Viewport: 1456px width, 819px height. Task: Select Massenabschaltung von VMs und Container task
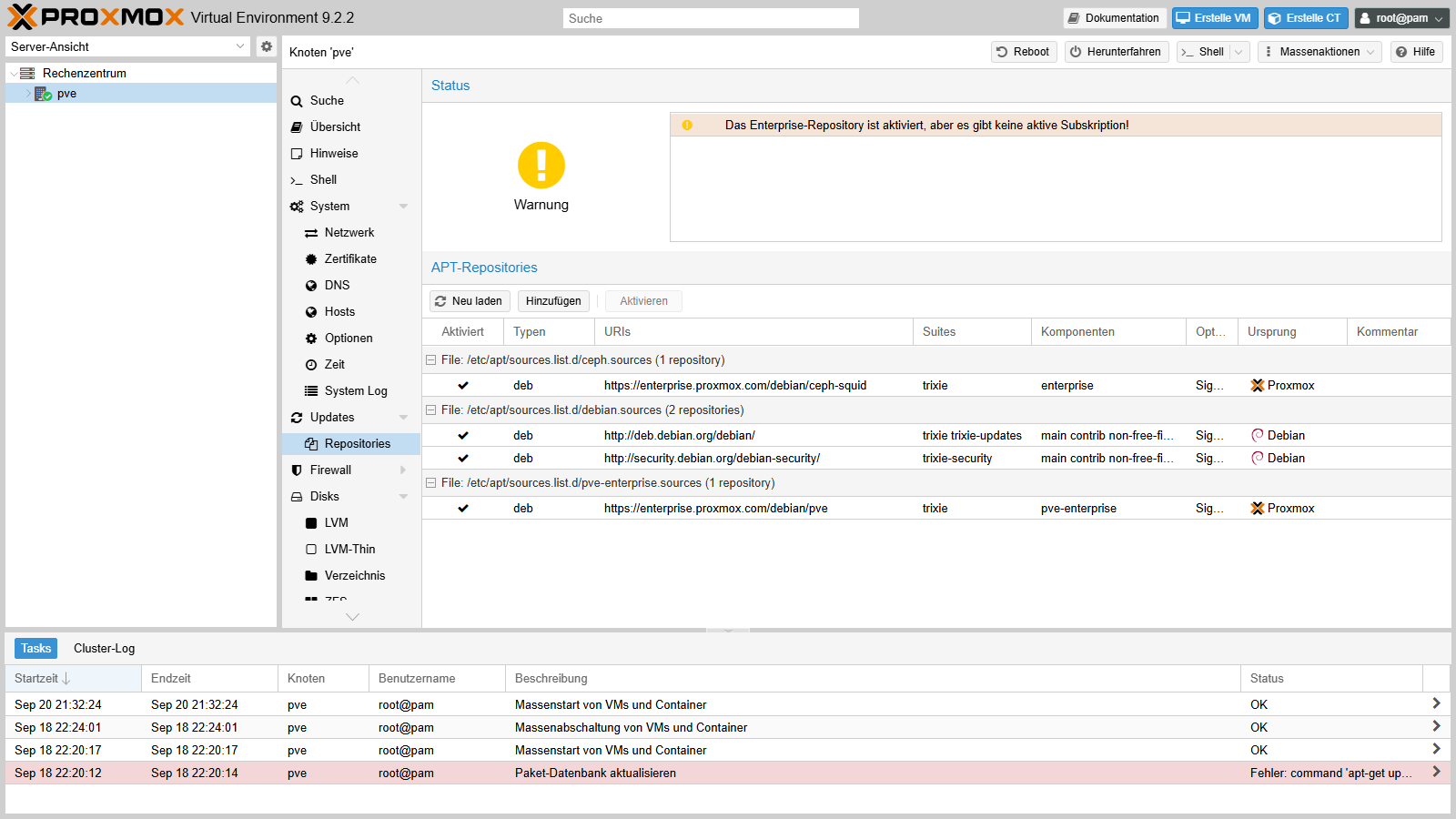[728, 727]
